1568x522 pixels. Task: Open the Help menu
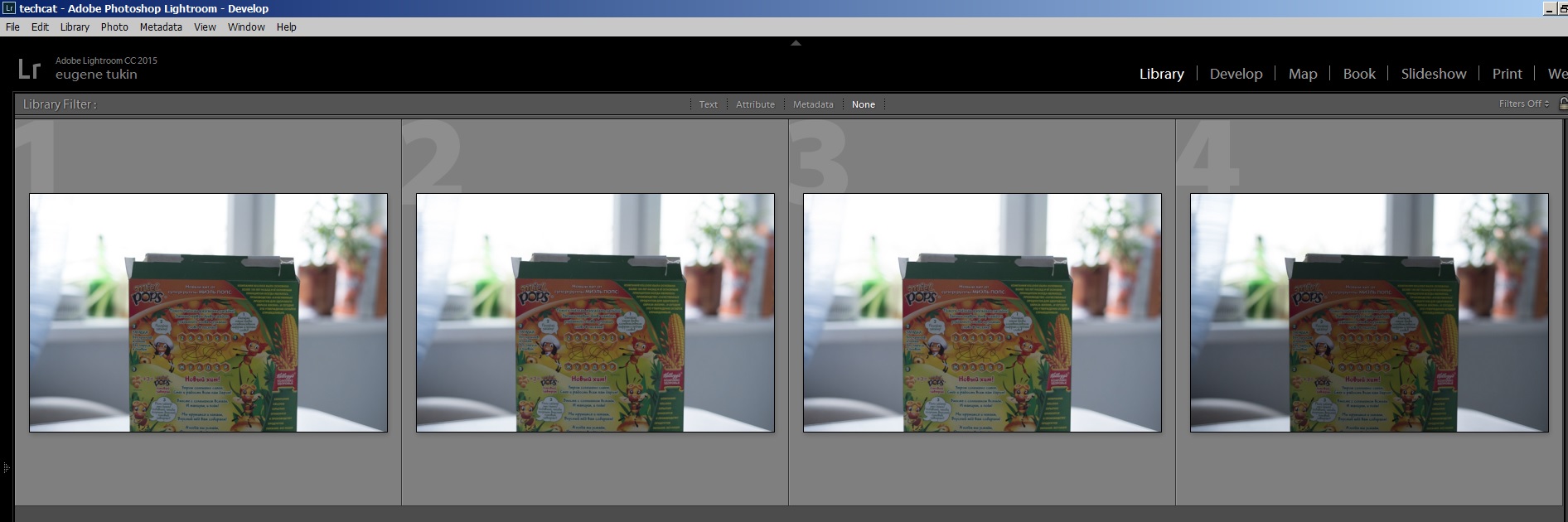[x=287, y=27]
